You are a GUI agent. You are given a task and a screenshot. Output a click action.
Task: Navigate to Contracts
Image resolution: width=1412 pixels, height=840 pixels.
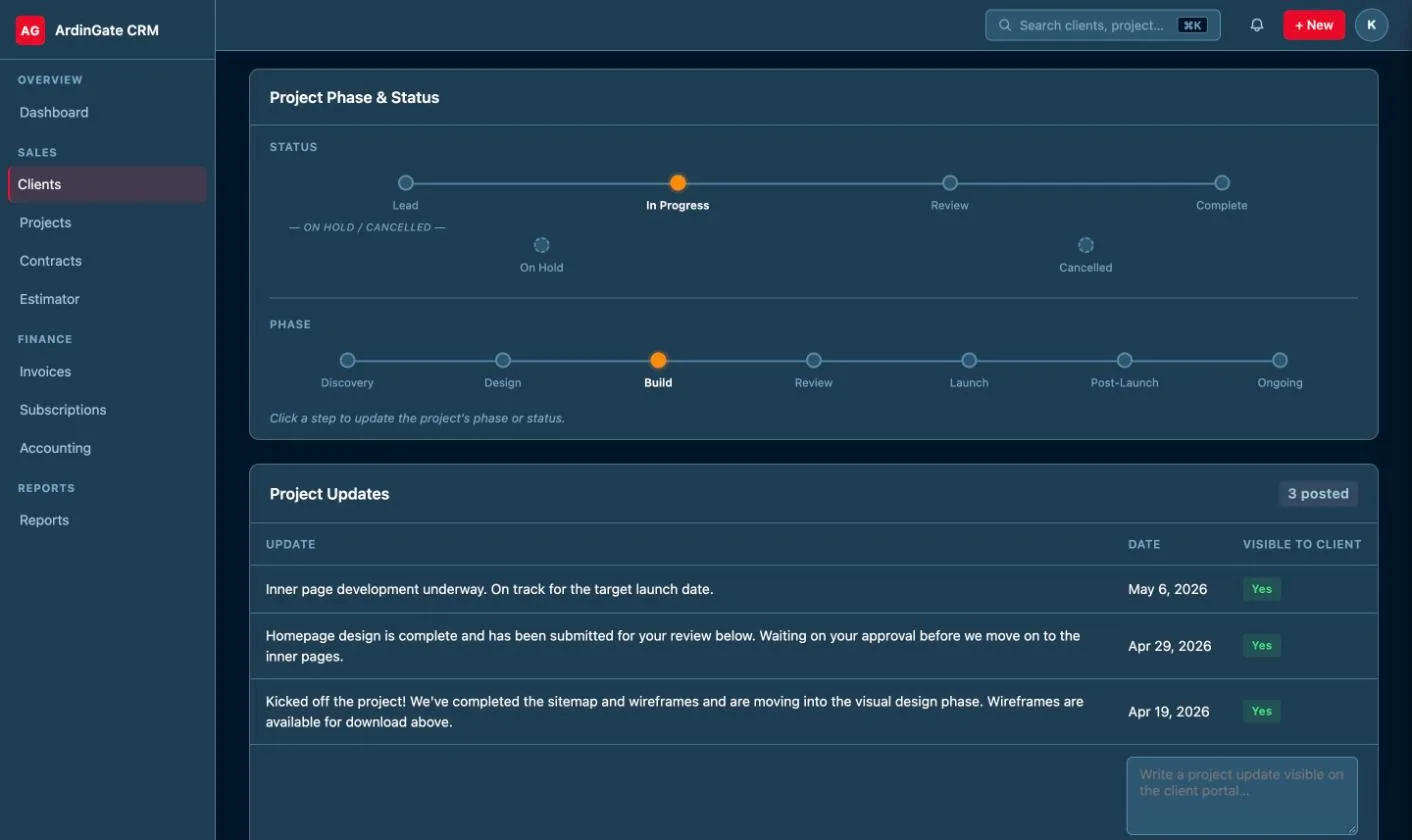[108, 260]
